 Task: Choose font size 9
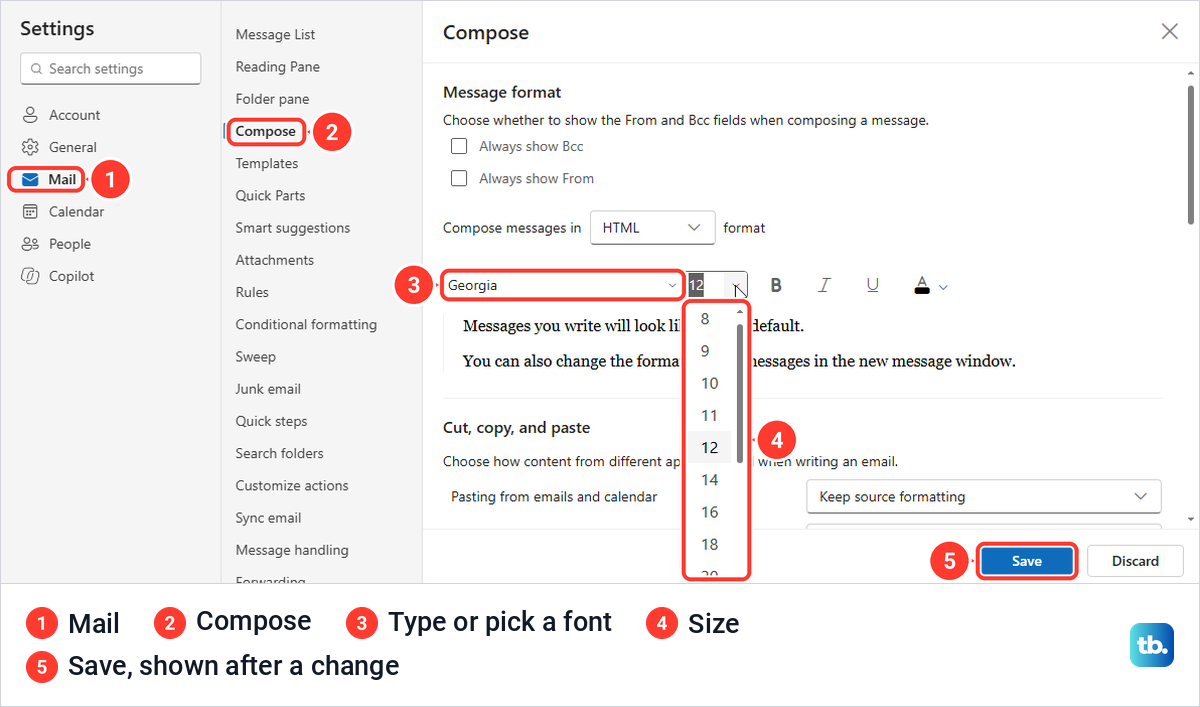click(710, 351)
